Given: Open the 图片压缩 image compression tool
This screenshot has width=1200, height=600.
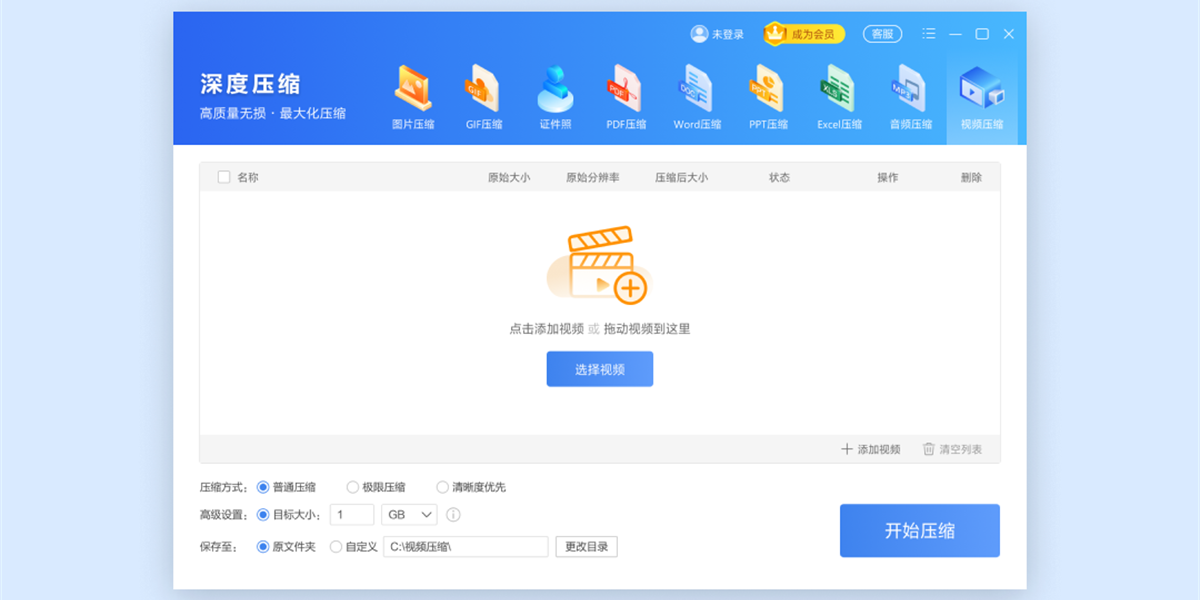Looking at the screenshot, I should (x=412, y=95).
